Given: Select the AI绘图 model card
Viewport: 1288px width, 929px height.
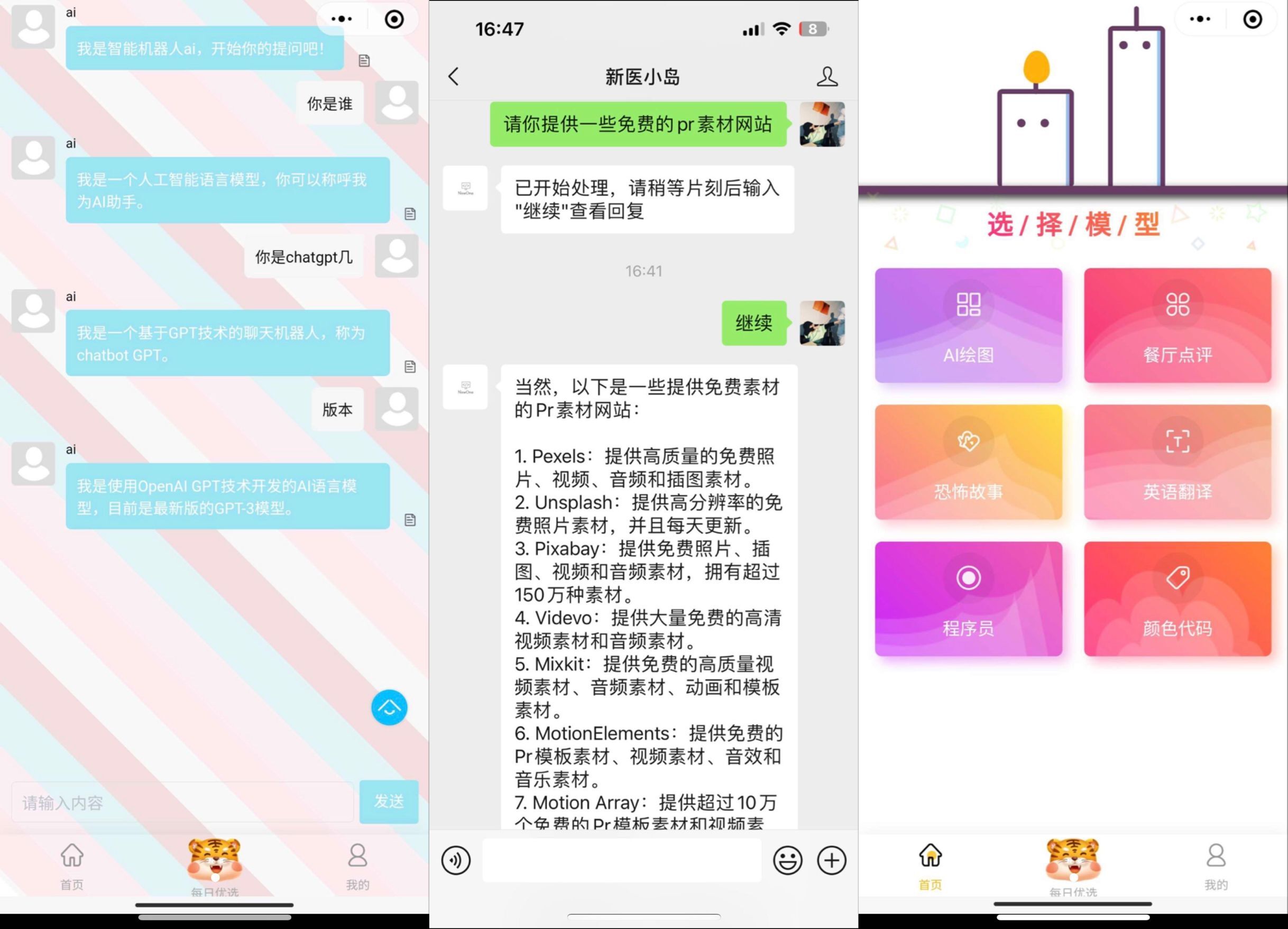Looking at the screenshot, I should click(968, 325).
